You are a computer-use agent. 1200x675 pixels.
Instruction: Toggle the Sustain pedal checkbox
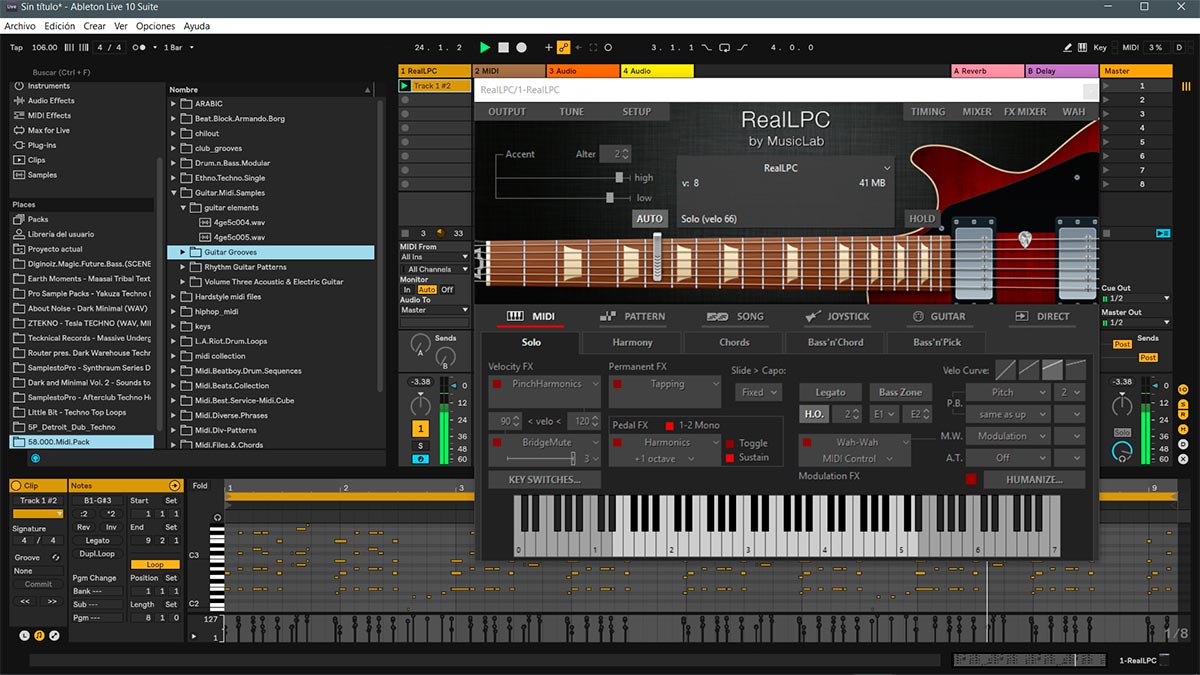coord(730,458)
